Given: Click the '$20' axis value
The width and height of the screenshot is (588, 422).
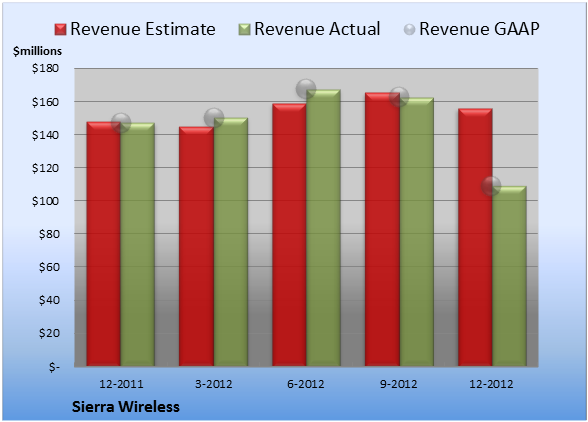Looking at the screenshot, I should tap(49, 333).
